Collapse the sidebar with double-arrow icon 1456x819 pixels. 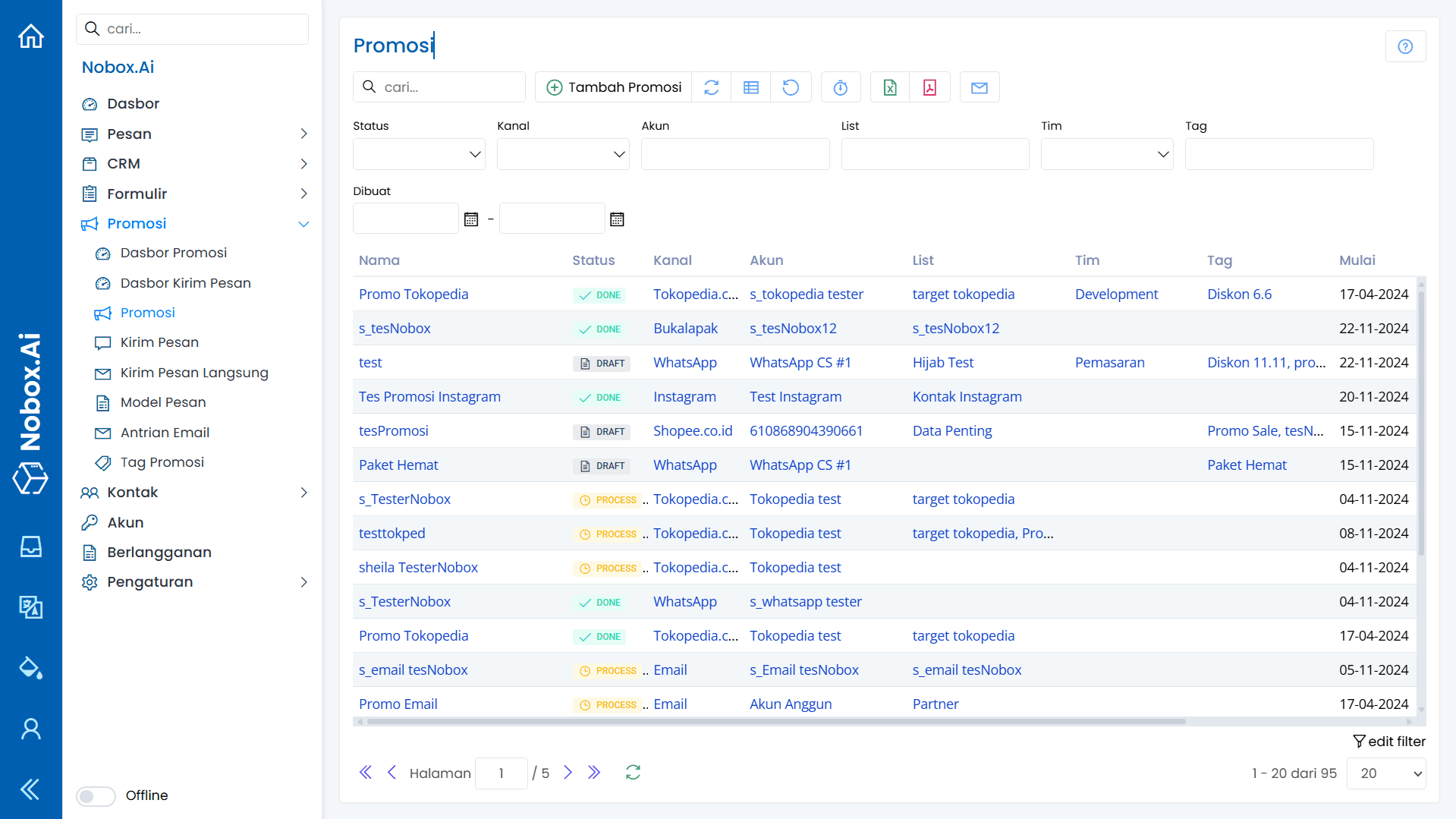tap(30, 789)
